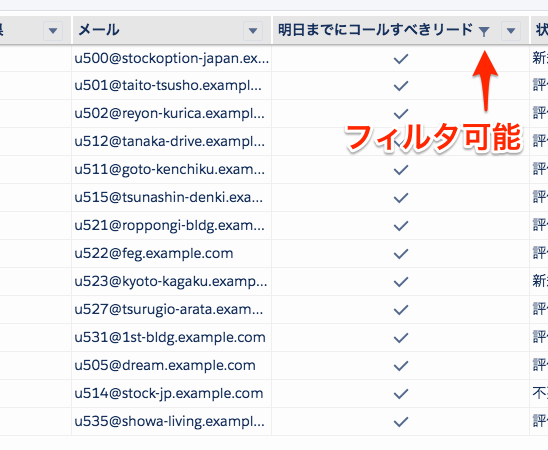Open the dropdown arrow of the leftmost column
The image size is (548, 450).
point(53,31)
